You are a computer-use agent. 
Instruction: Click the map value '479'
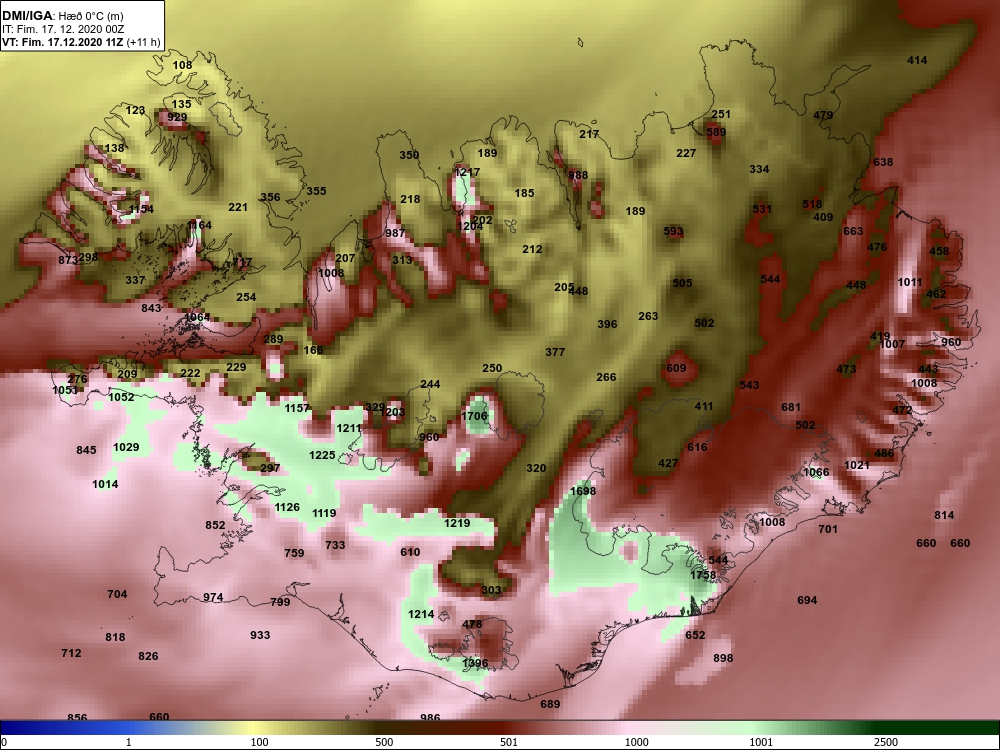(823, 115)
